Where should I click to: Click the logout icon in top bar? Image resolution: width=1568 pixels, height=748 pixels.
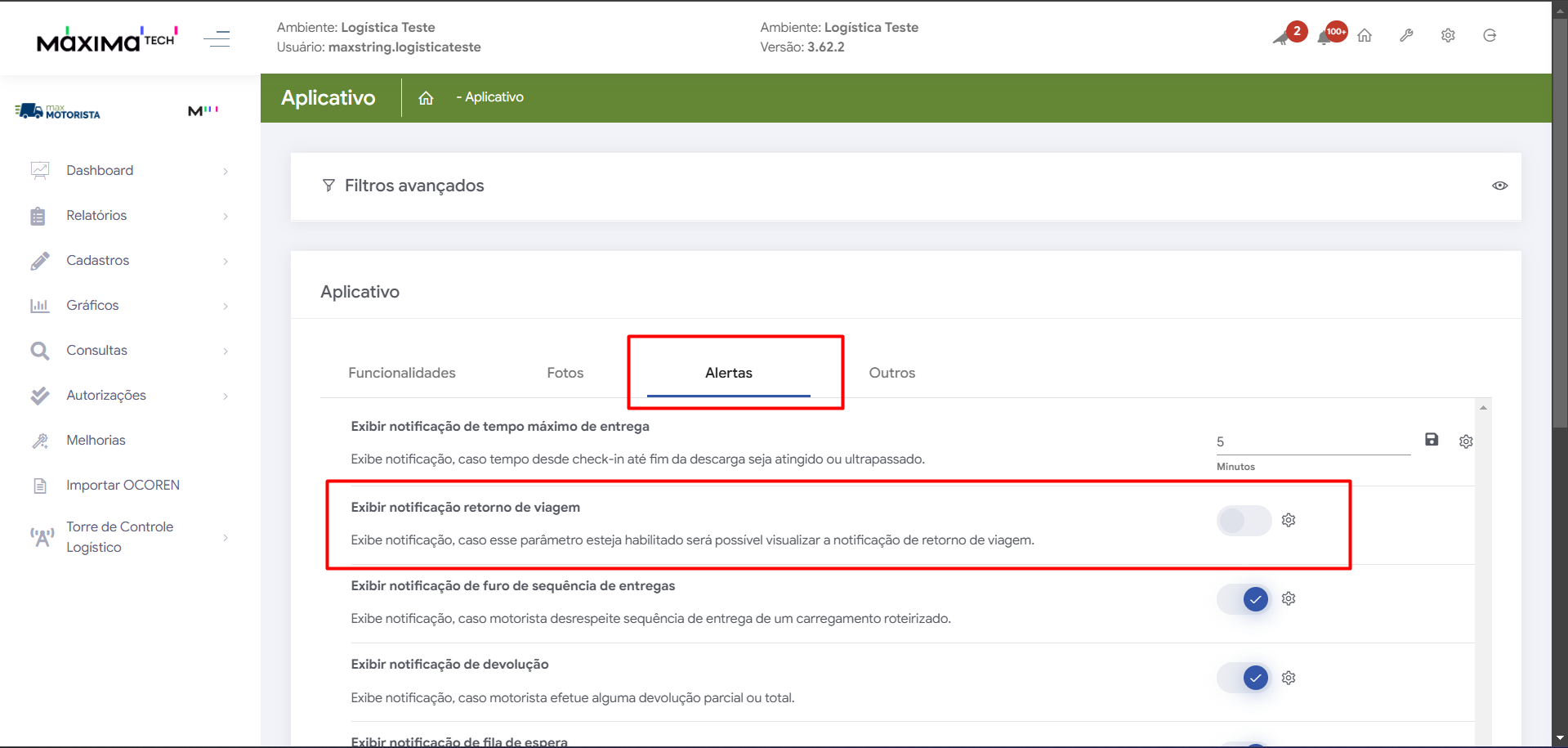[1490, 36]
